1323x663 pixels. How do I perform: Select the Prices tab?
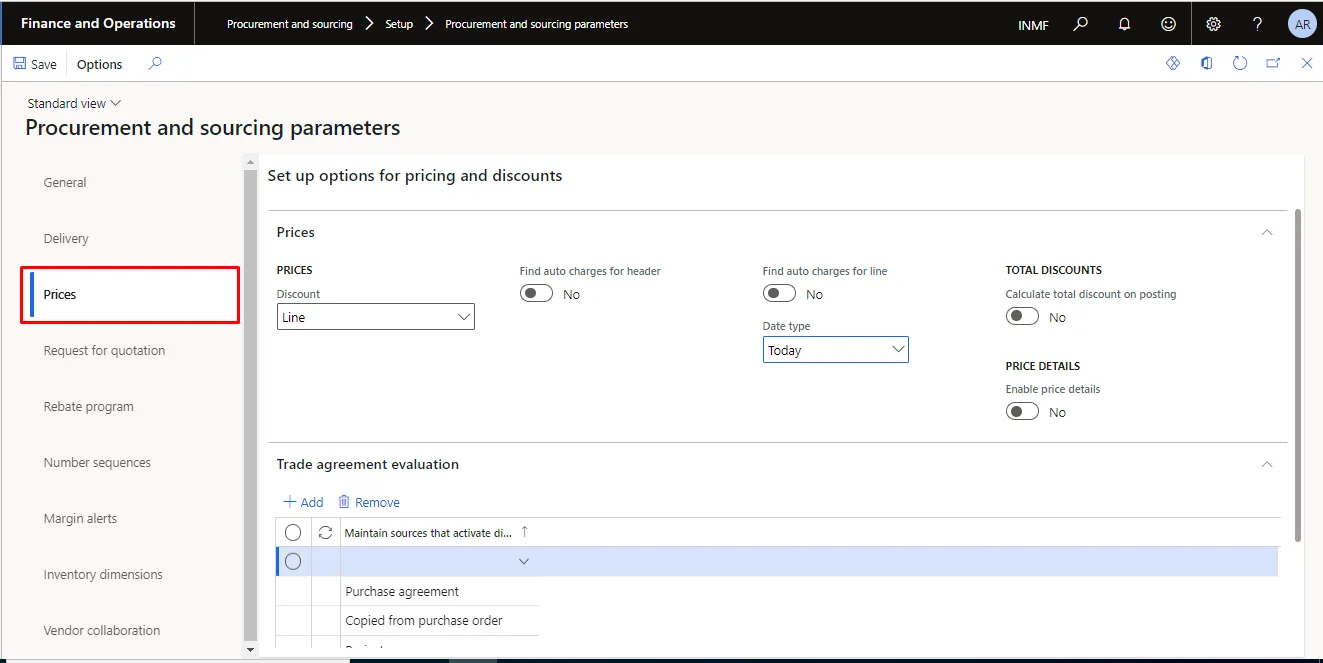coord(131,295)
